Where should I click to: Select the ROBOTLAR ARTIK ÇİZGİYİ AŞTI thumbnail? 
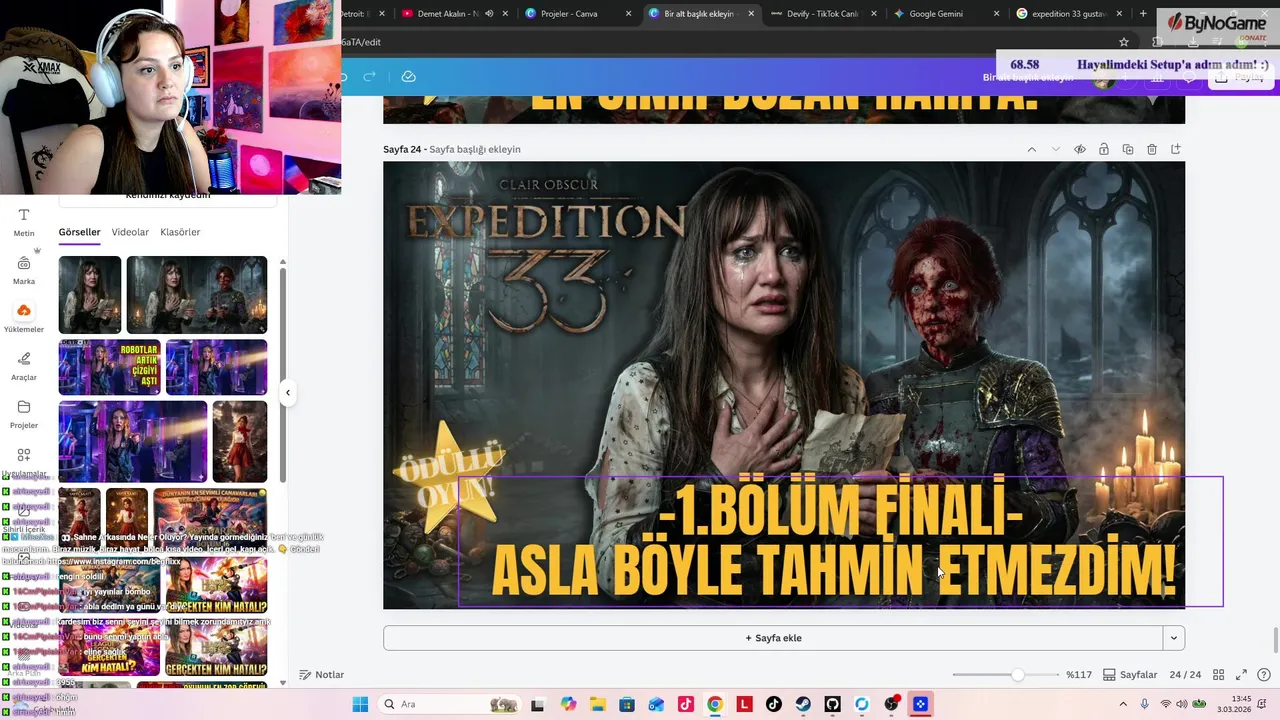[109, 367]
